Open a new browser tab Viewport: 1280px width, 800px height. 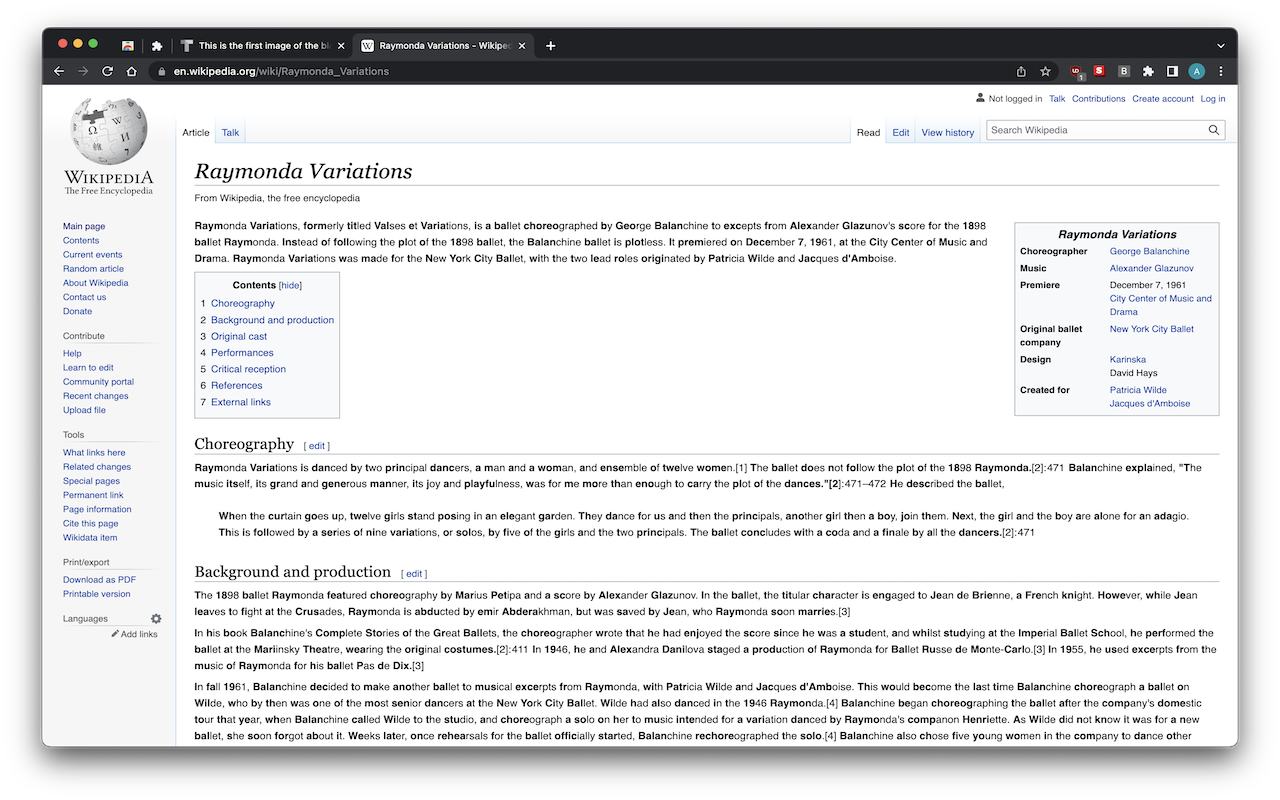coord(550,45)
